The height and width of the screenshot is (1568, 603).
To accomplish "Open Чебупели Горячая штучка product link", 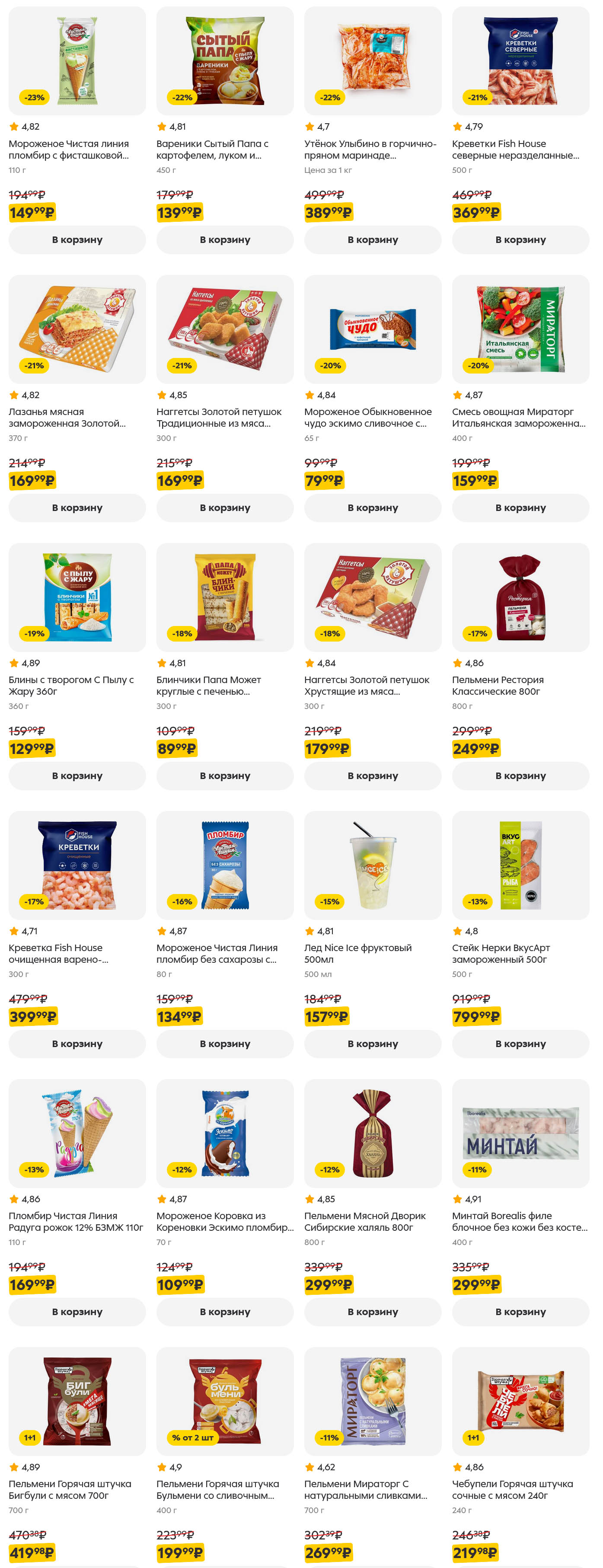I will pos(512,1489).
